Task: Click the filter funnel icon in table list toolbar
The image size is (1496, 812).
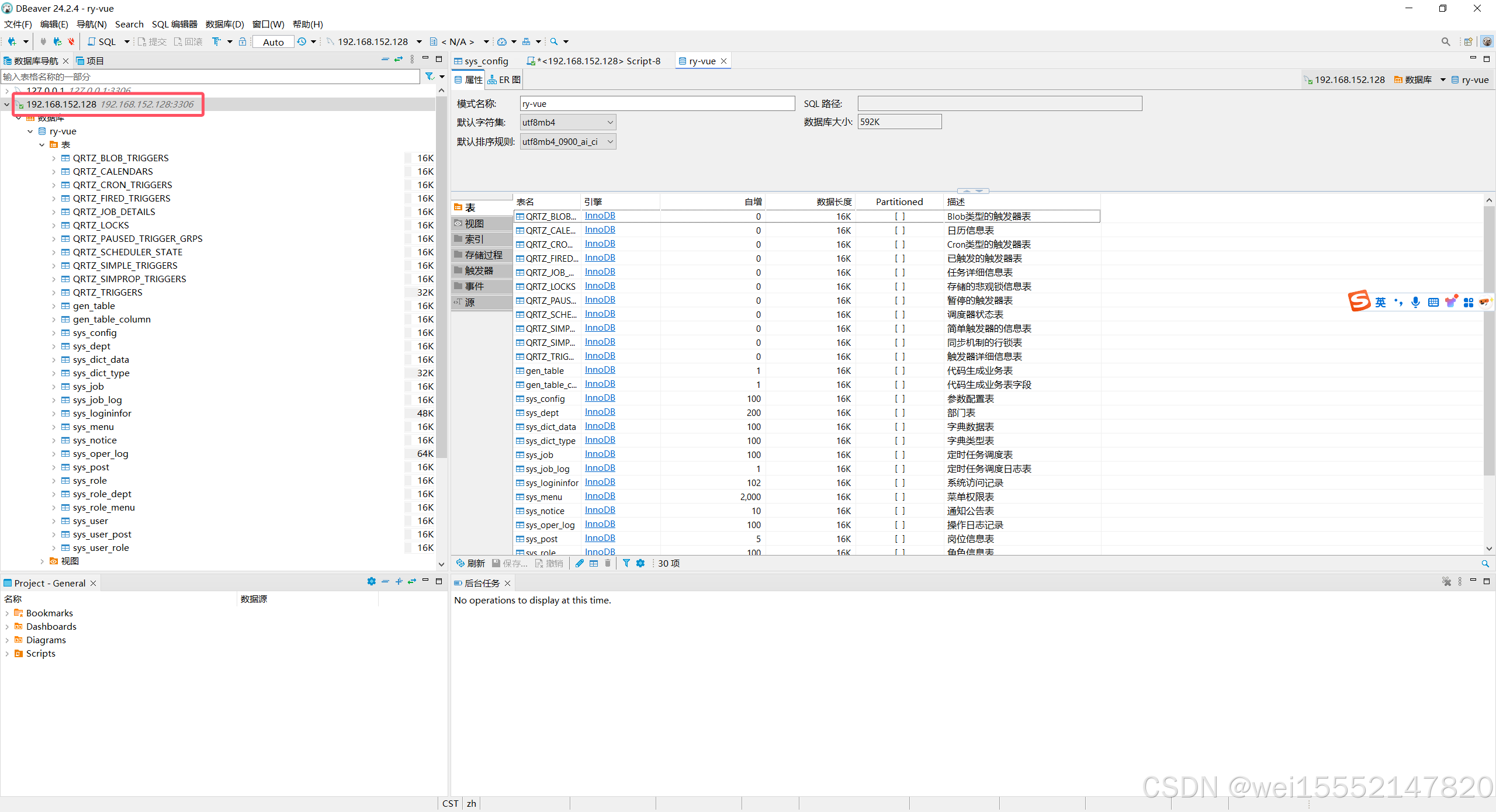Action: (x=626, y=563)
